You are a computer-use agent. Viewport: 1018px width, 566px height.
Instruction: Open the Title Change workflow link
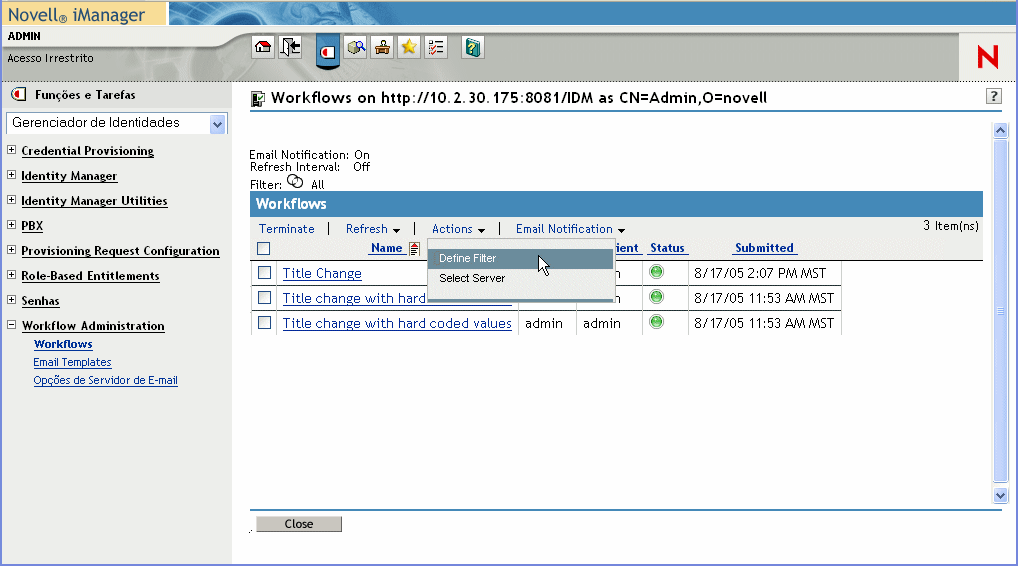322,273
